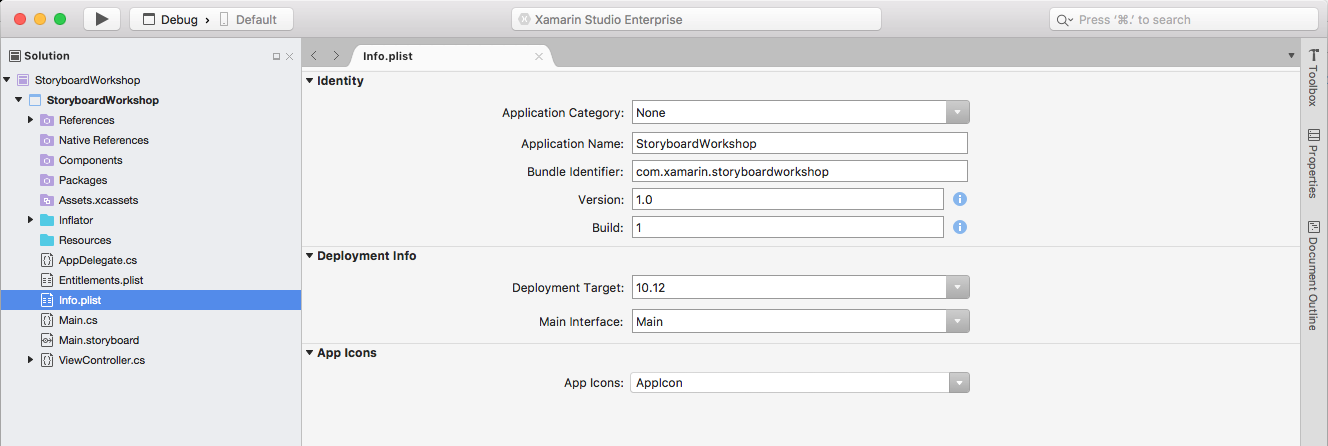Navigate forward with the right arrow
The image size is (1328, 446).
pyautogui.click(x=336, y=56)
